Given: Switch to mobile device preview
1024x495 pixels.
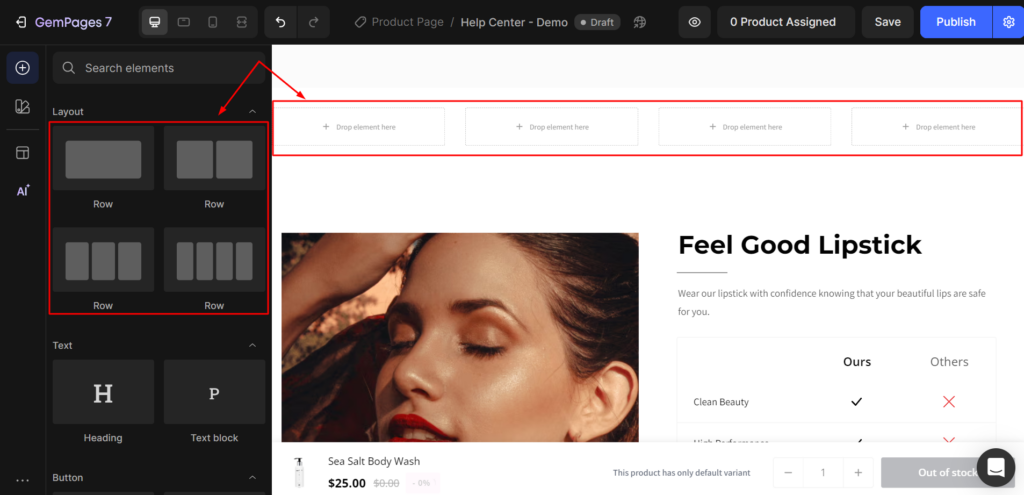Looking at the screenshot, I should (213, 22).
